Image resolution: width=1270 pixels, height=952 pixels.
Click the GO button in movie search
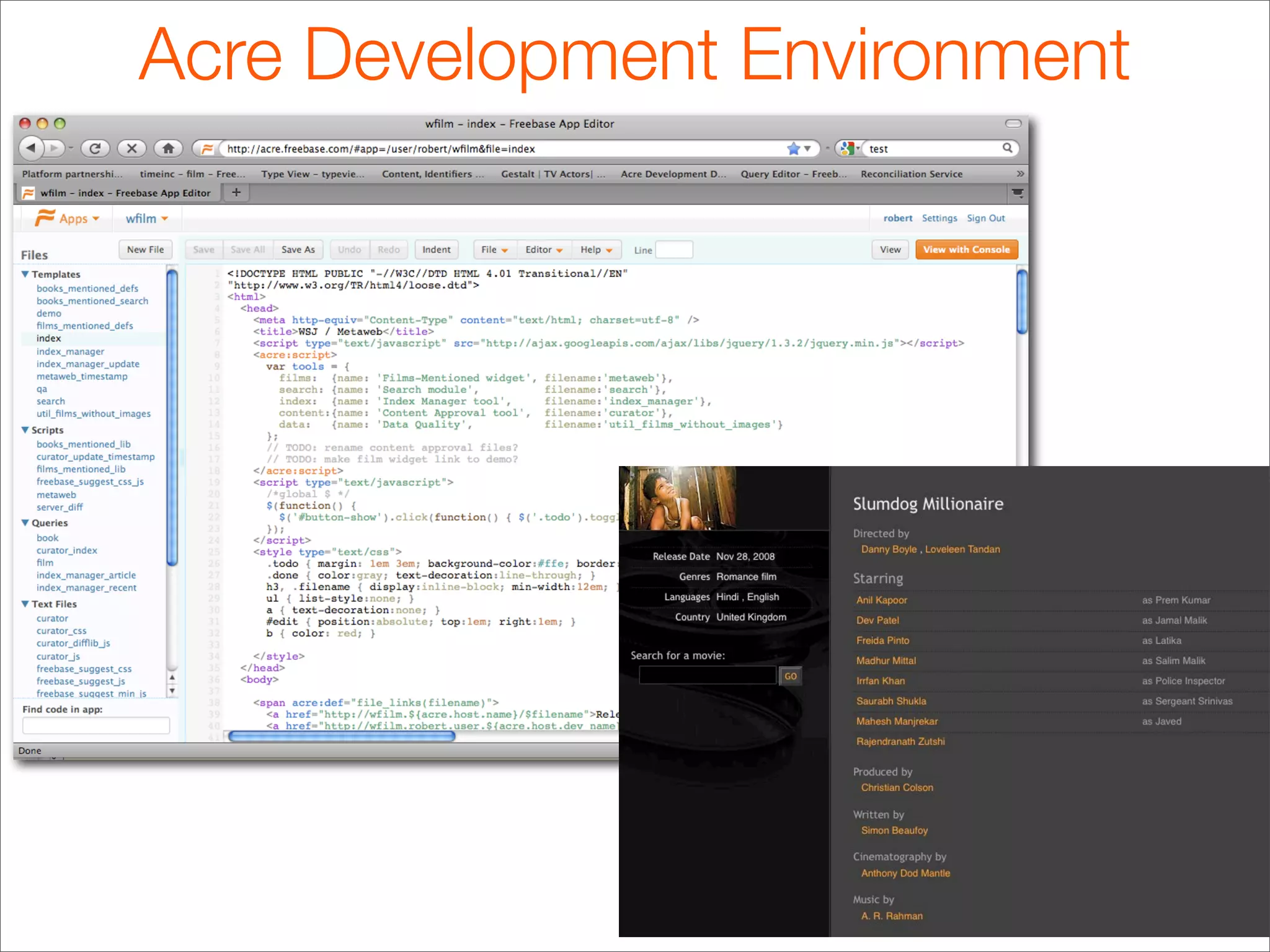[790, 676]
